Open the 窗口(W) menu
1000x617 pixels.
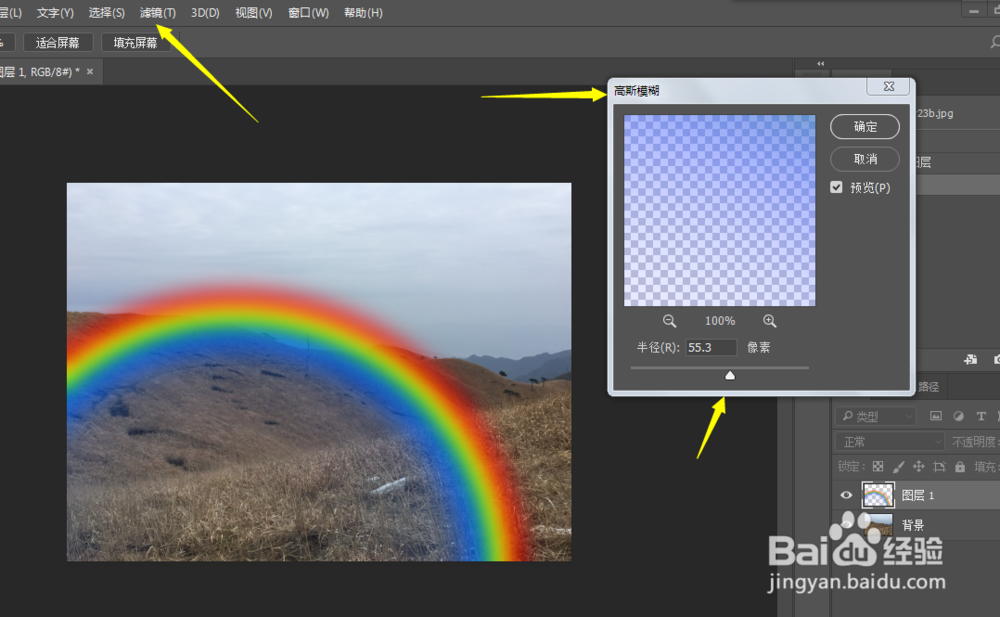308,13
